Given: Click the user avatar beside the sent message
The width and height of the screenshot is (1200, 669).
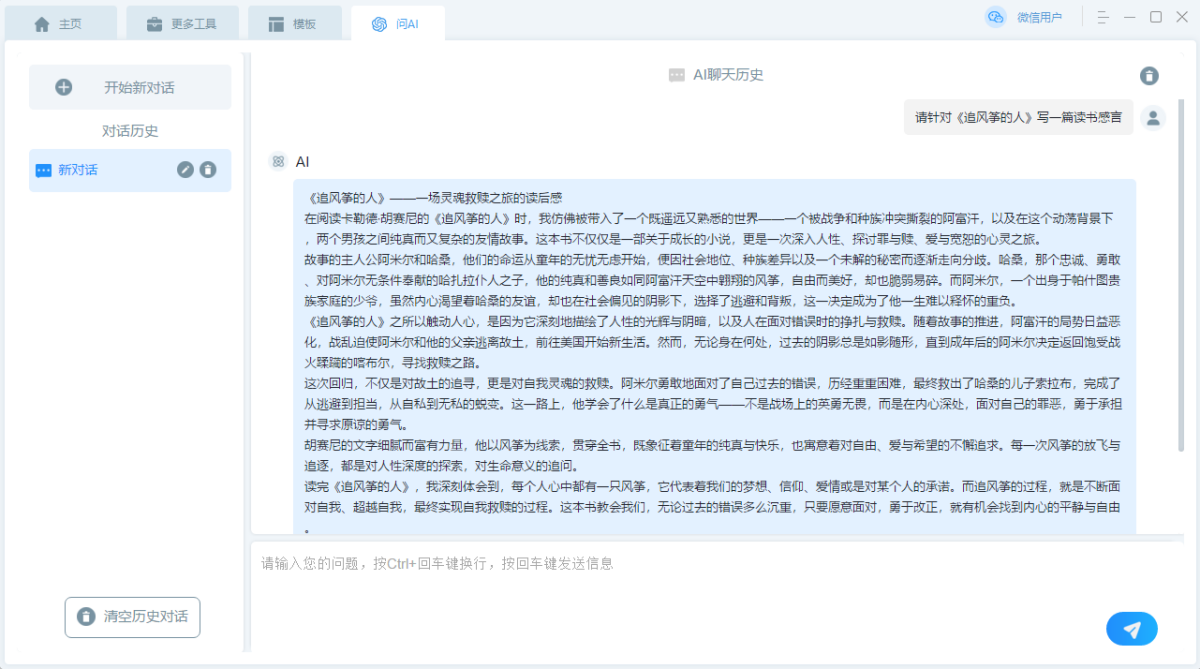Looking at the screenshot, I should 1153,118.
